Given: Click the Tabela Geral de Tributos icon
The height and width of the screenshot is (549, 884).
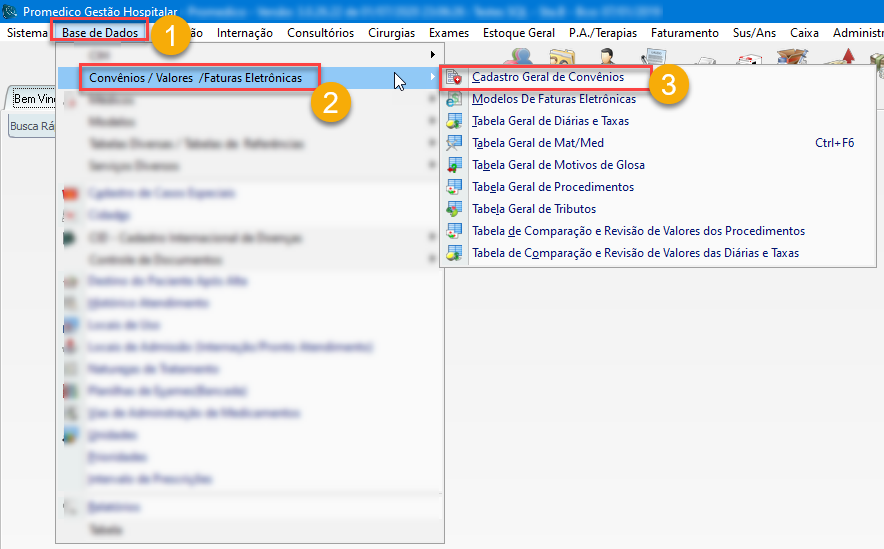Looking at the screenshot, I should tap(455, 209).
